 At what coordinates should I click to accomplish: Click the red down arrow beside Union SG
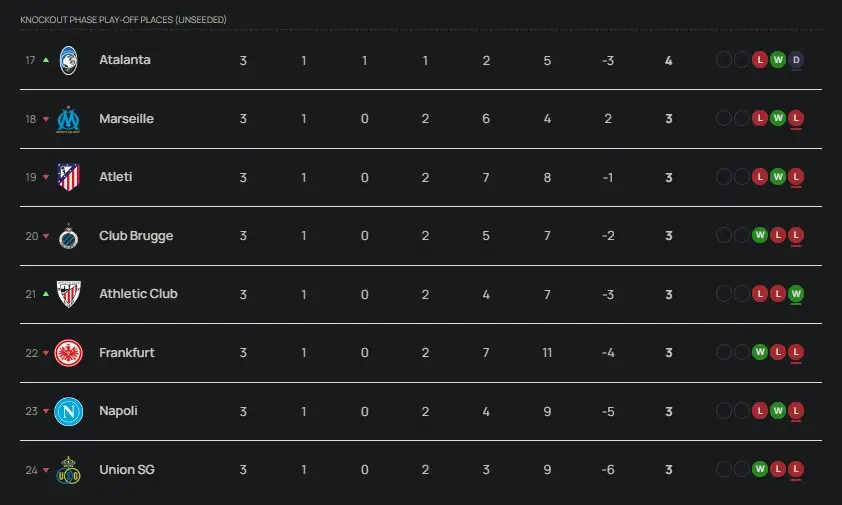click(46, 470)
